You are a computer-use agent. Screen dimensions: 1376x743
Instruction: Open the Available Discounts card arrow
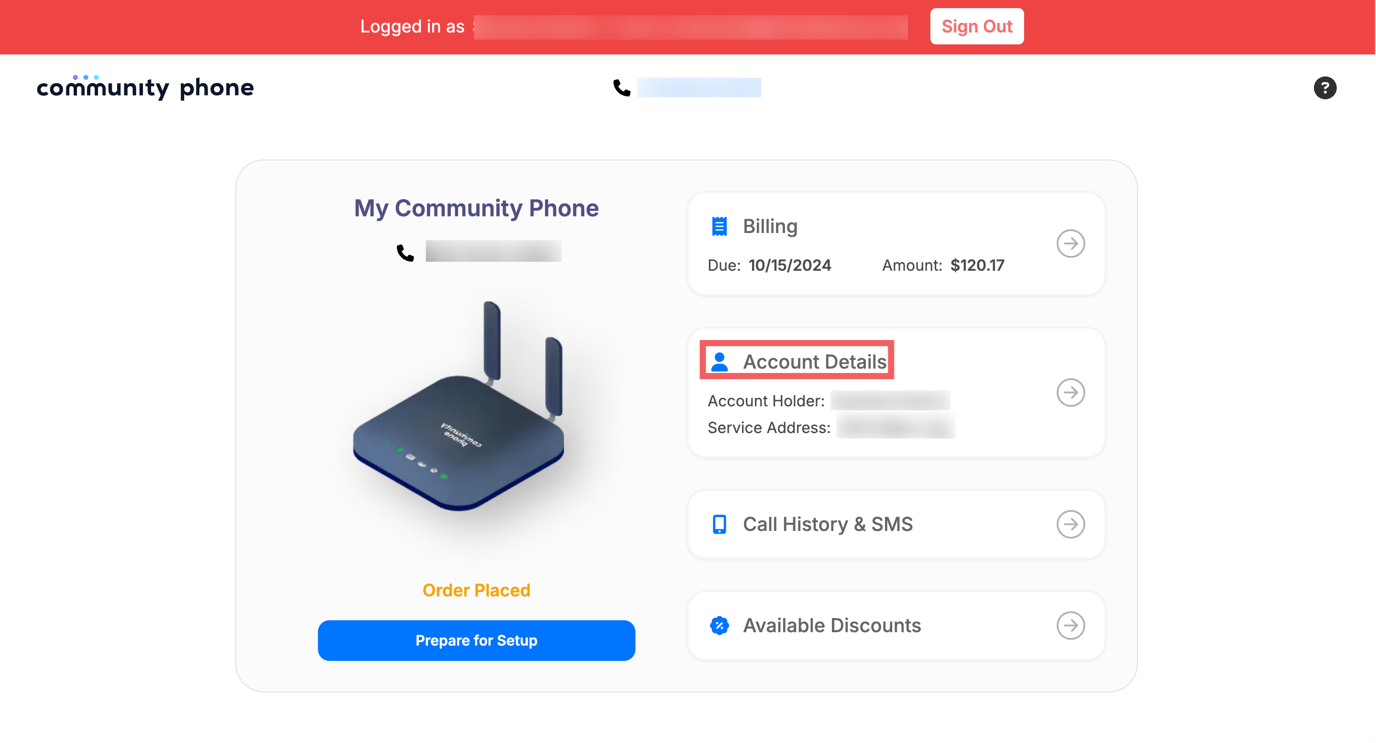coord(1070,625)
